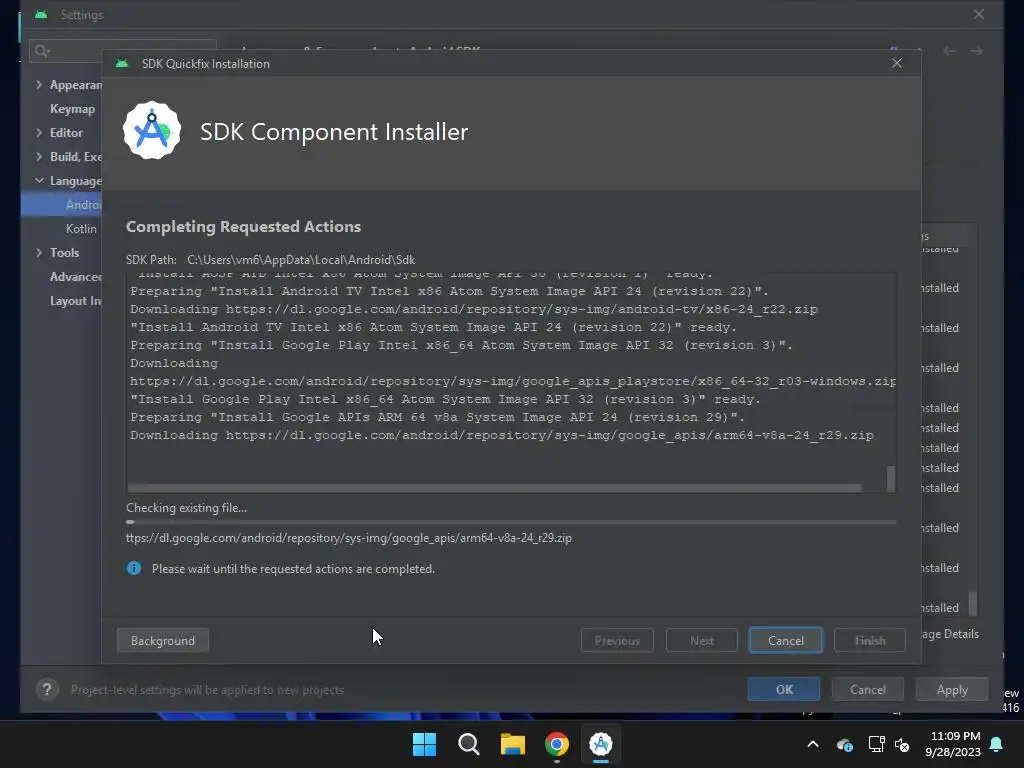Close the Settings window
Image resolution: width=1024 pixels, height=768 pixels.
coord(978,14)
